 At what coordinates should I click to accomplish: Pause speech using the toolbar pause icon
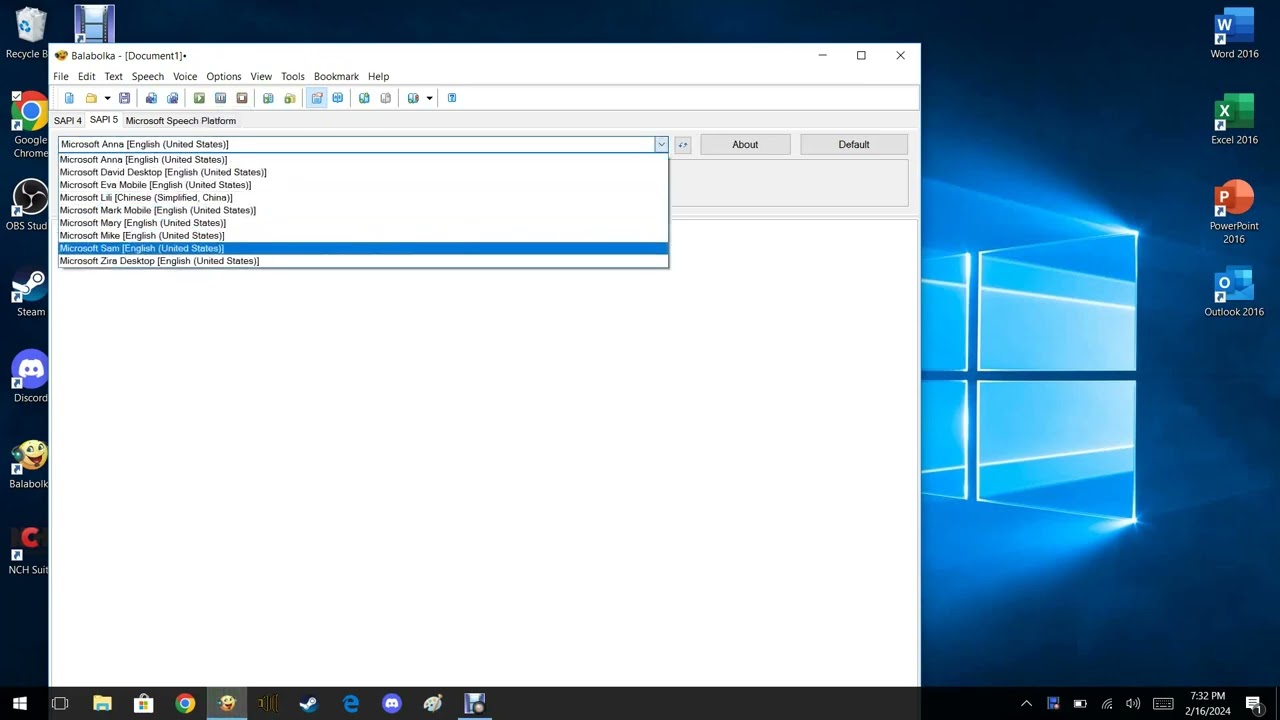(220, 98)
